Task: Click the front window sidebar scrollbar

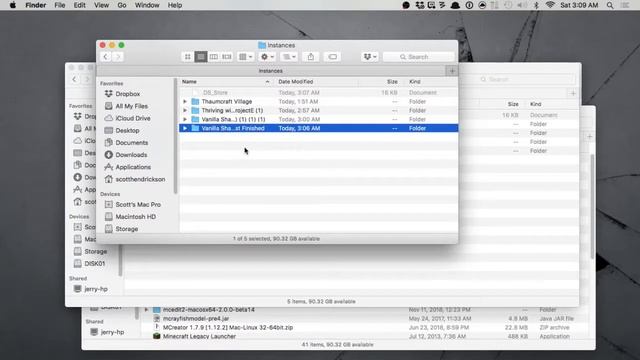Action: click(176, 136)
